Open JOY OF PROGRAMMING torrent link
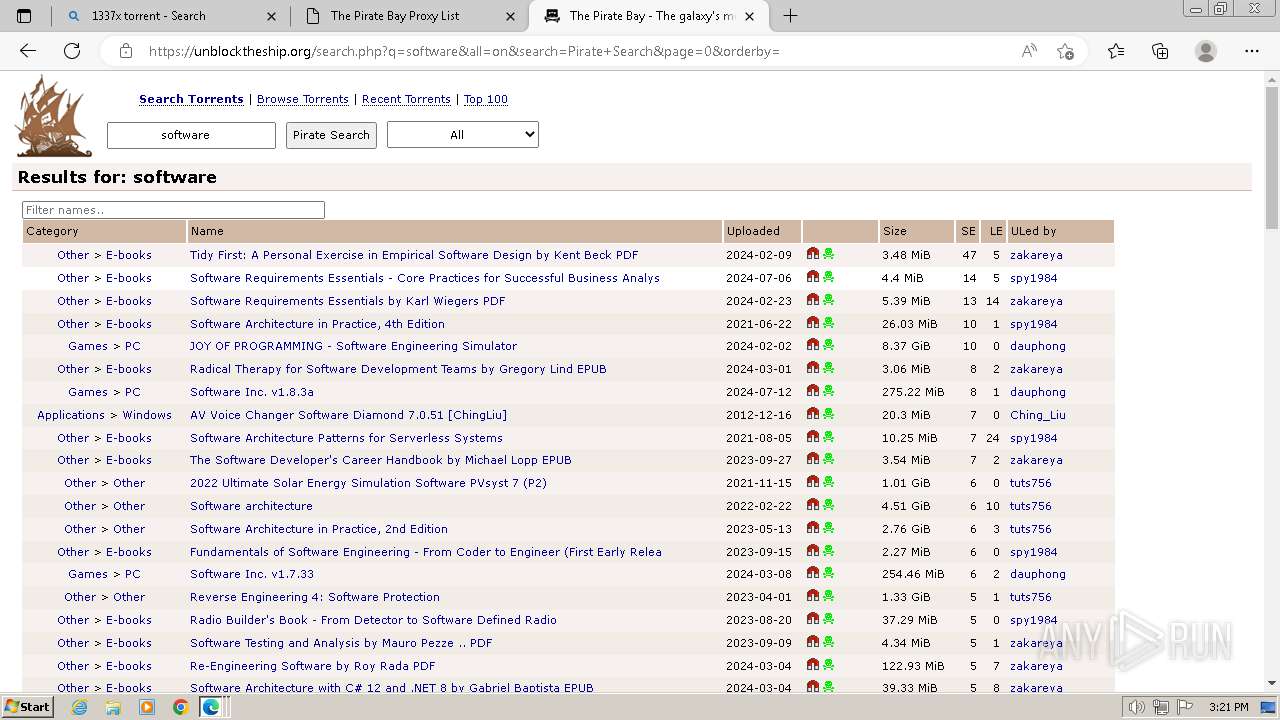The width and height of the screenshot is (1280, 720). [x=353, y=346]
